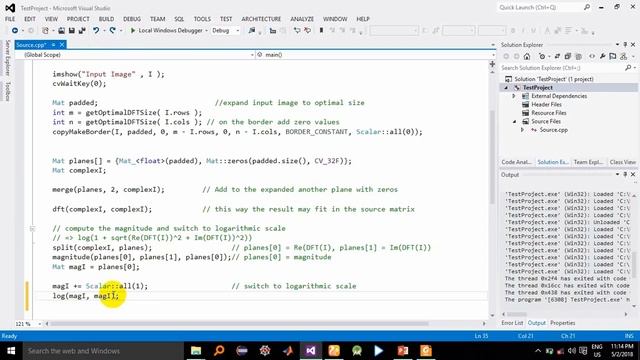Open the debug target dropdown arrow beside Local Windows Debugger
640x360 pixels.
tap(206, 31)
